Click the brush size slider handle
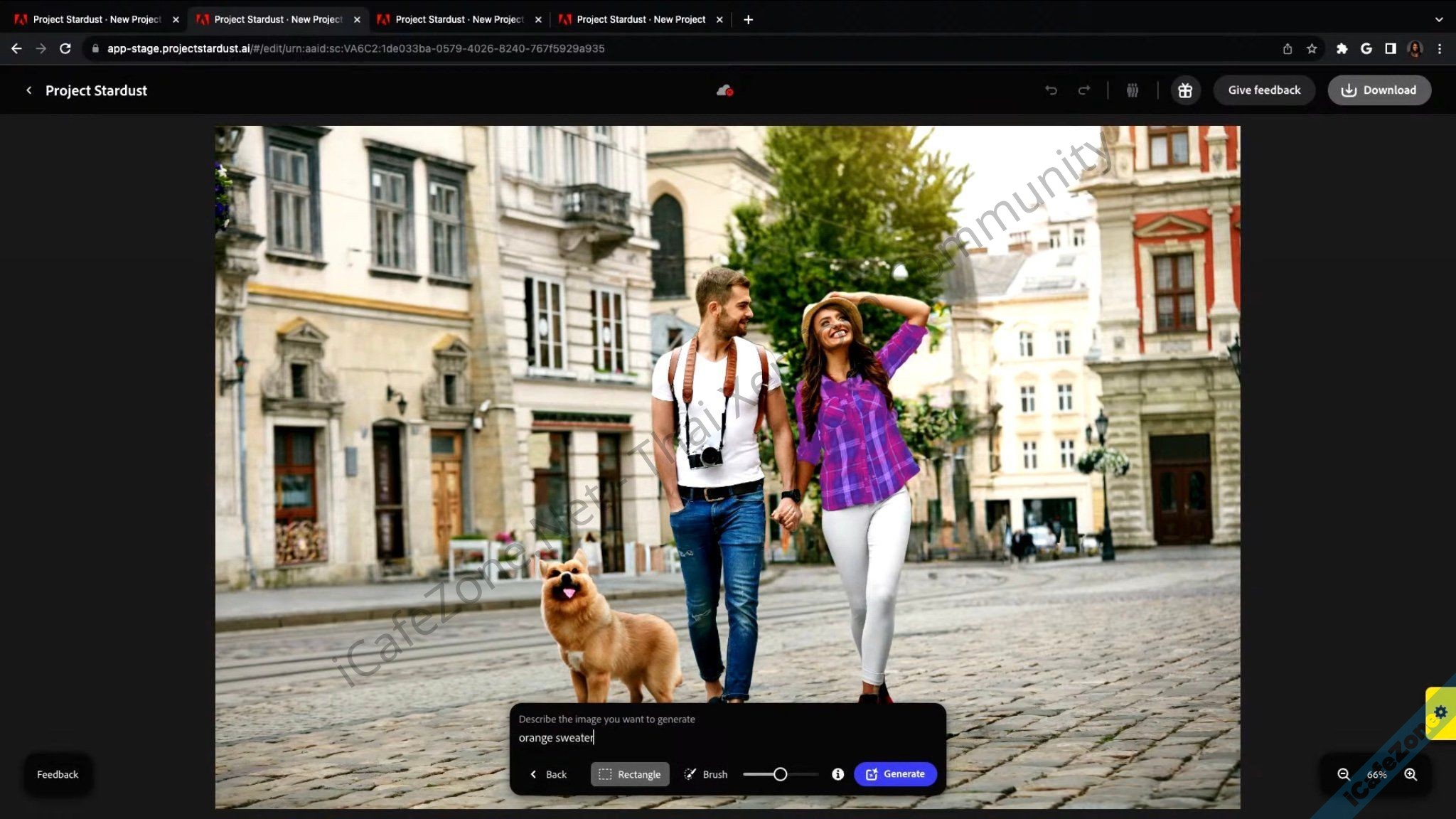1456x819 pixels. pyautogui.click(x=780, y=774)
